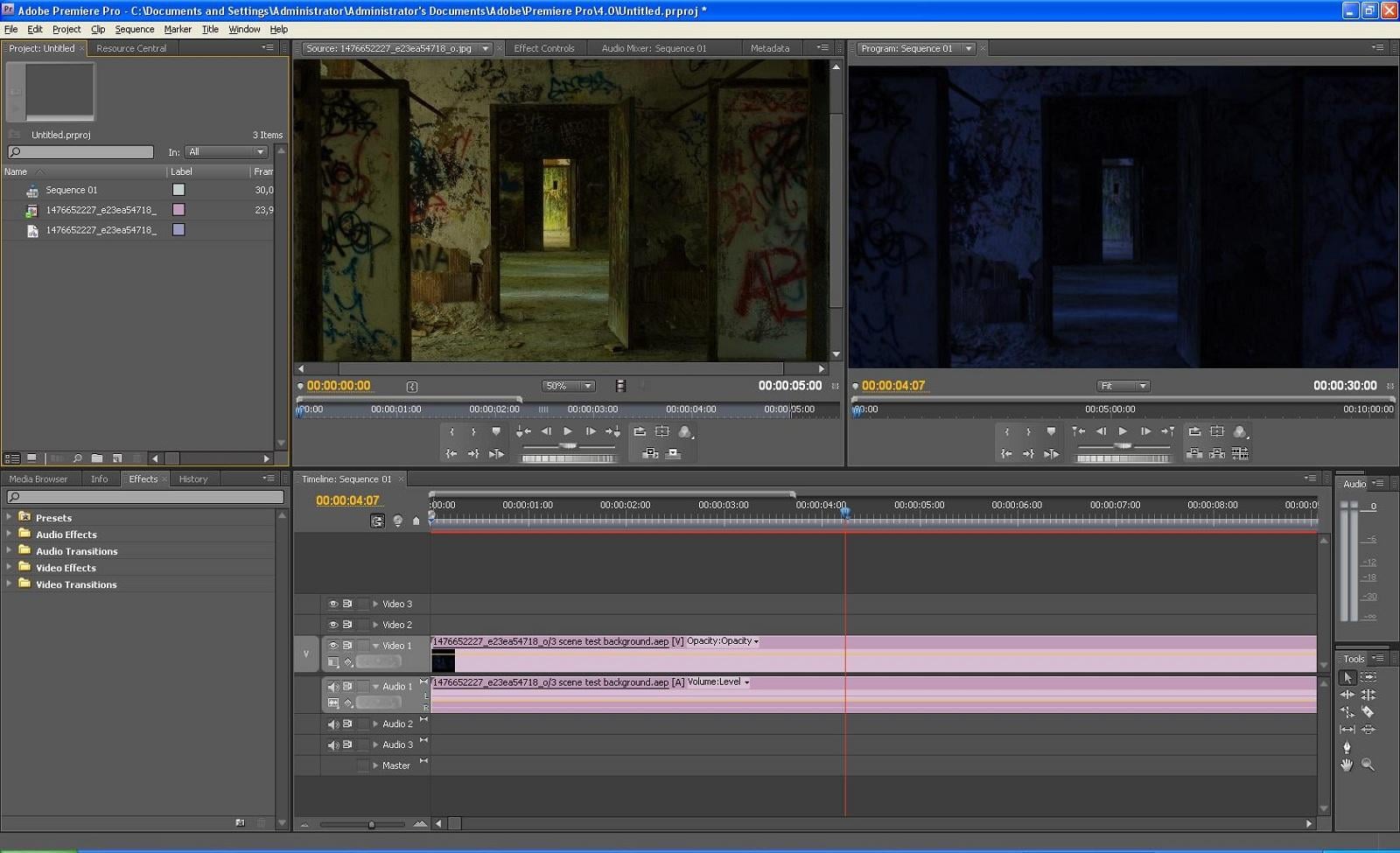This screenshot has height=853, width=1400.
Task: Select the Pen tool in Tools panel
Action: tap(1347, 747)
